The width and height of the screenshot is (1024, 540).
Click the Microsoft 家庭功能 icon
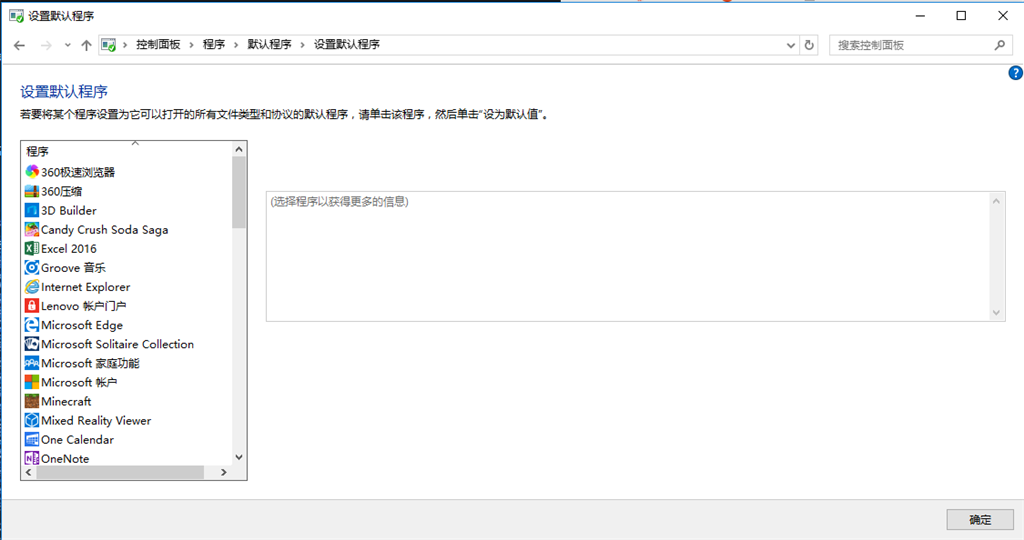pos(31,363)
